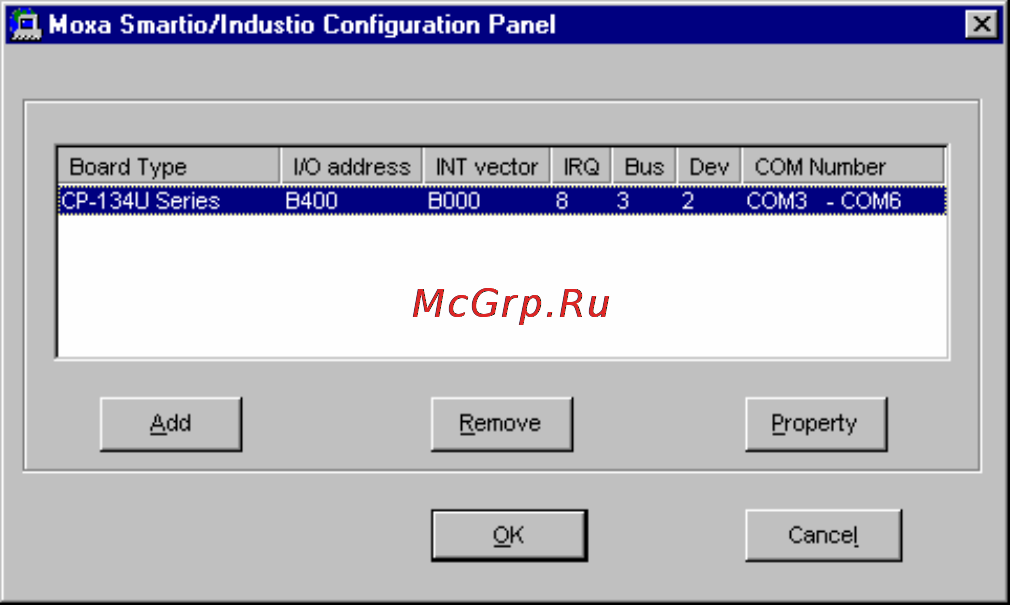Click the COM Number column header
Image resolution: width=1010 pixels, height=605 pixels.
[844, 167]
